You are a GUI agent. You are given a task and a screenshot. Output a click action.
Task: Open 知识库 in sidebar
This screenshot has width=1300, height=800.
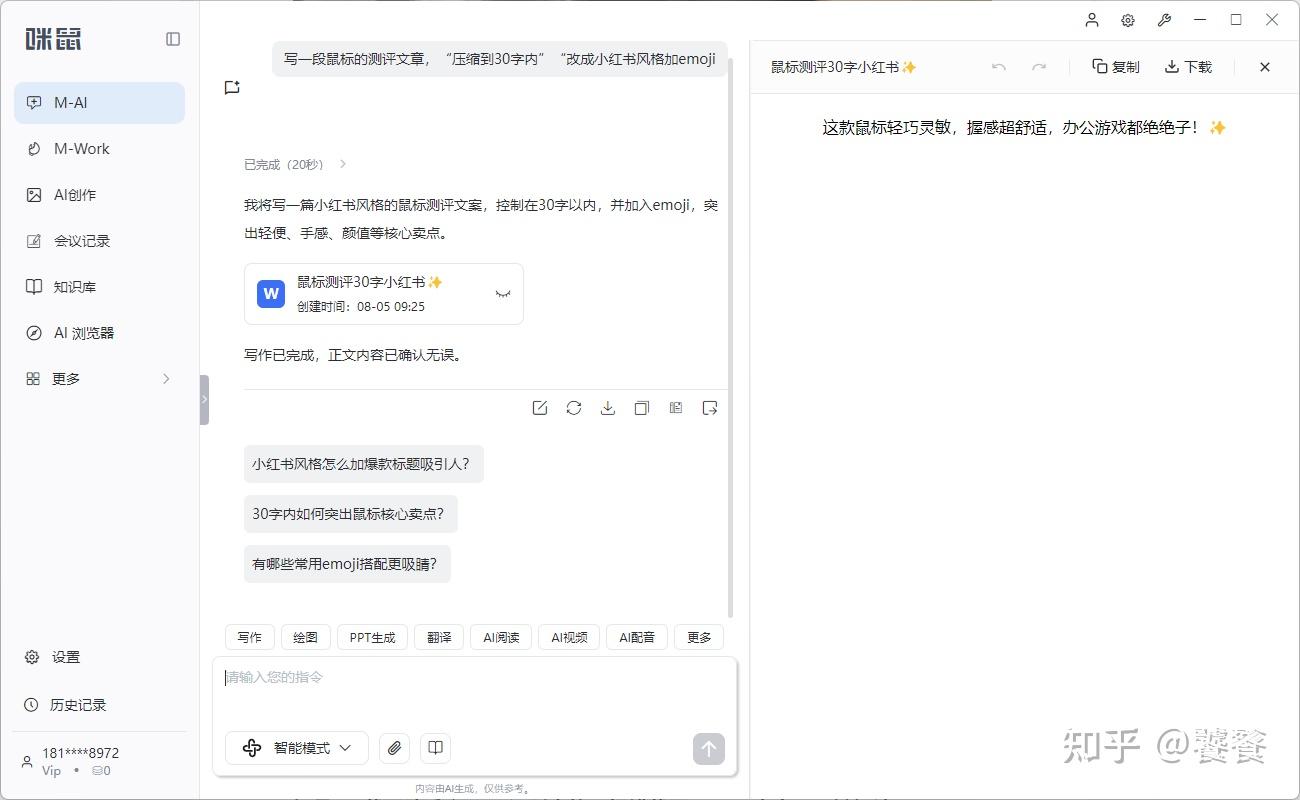point(99,287)
